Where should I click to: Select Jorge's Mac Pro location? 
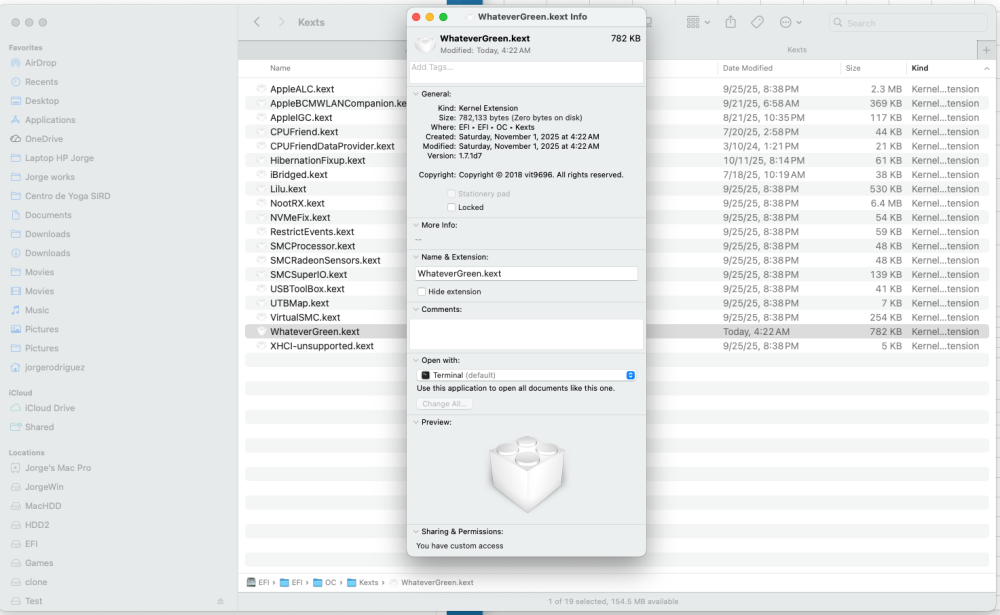point(57,468)
